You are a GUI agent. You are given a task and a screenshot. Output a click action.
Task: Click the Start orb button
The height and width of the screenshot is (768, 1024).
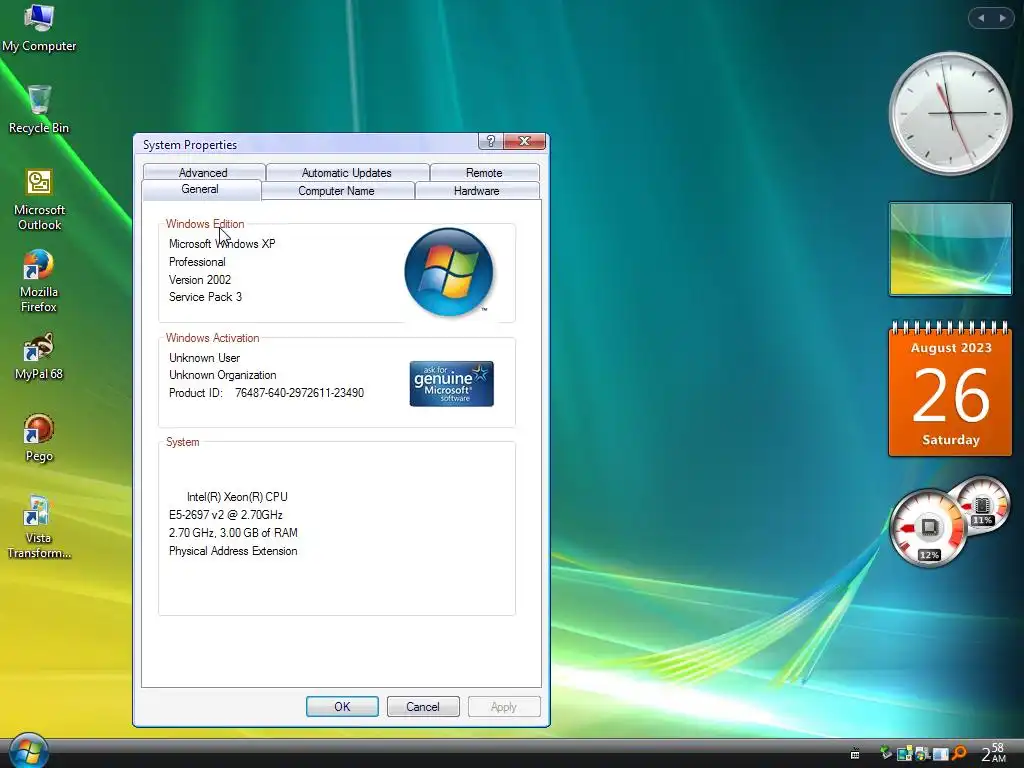tap(28, 750)
